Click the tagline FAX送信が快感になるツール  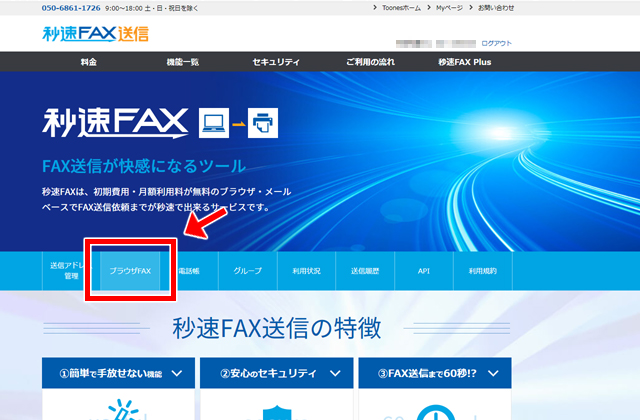click(144, 166)
